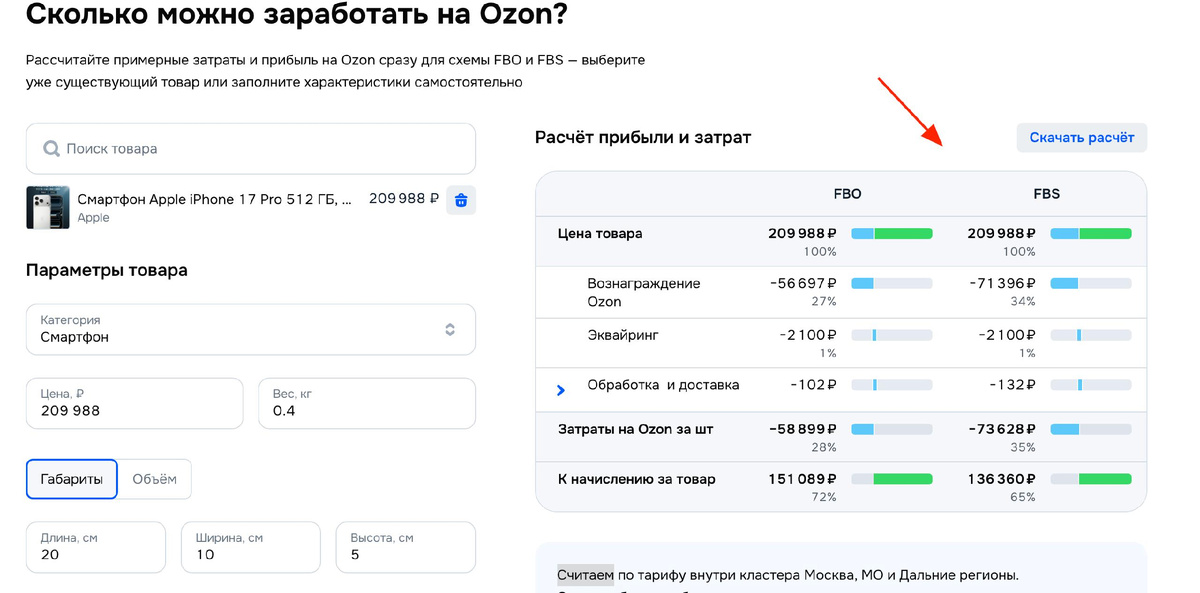Click the Расчёт прибыли и затрат heading

coord(643,138)
